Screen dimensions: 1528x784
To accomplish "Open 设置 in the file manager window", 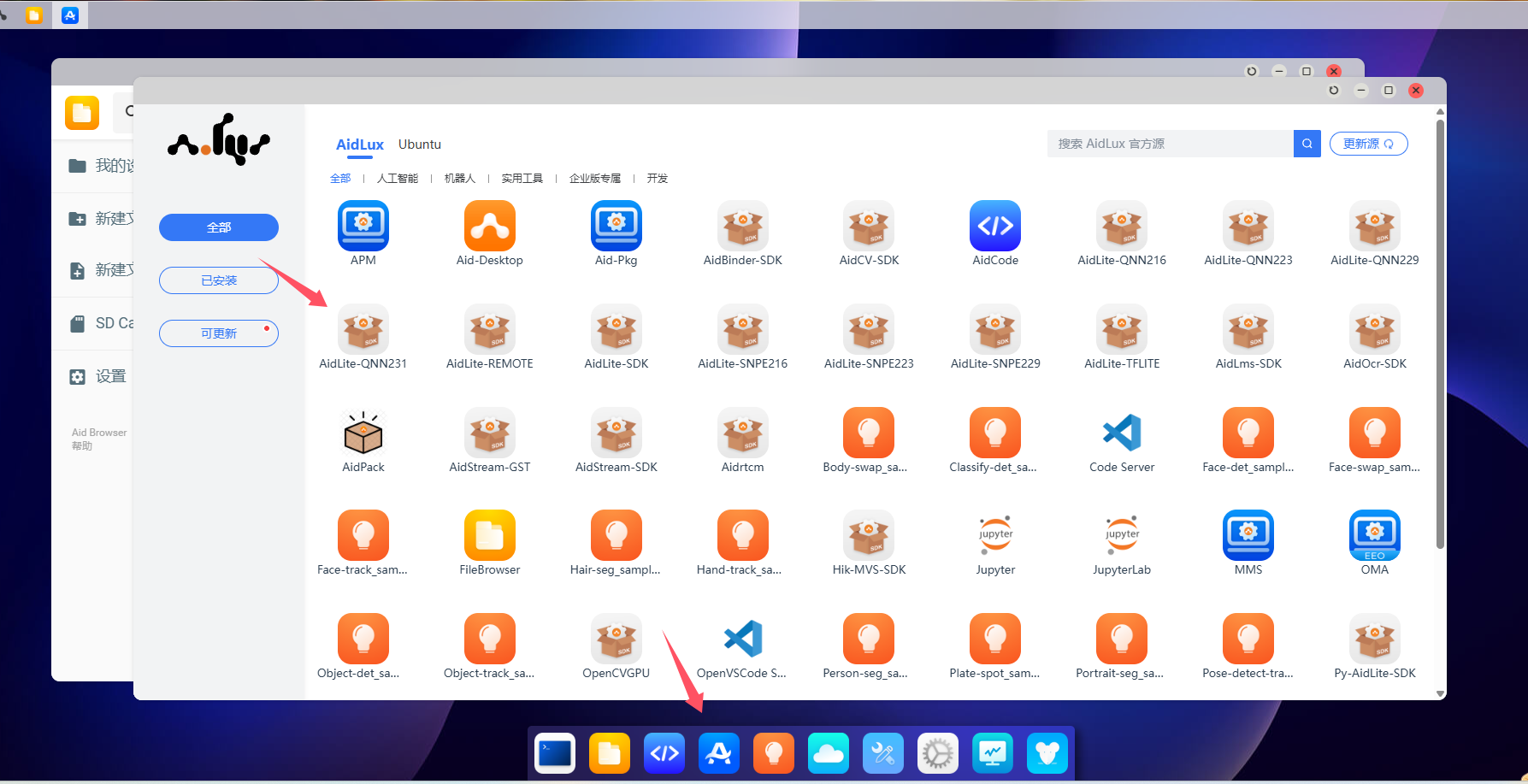I will click(98, 376).
